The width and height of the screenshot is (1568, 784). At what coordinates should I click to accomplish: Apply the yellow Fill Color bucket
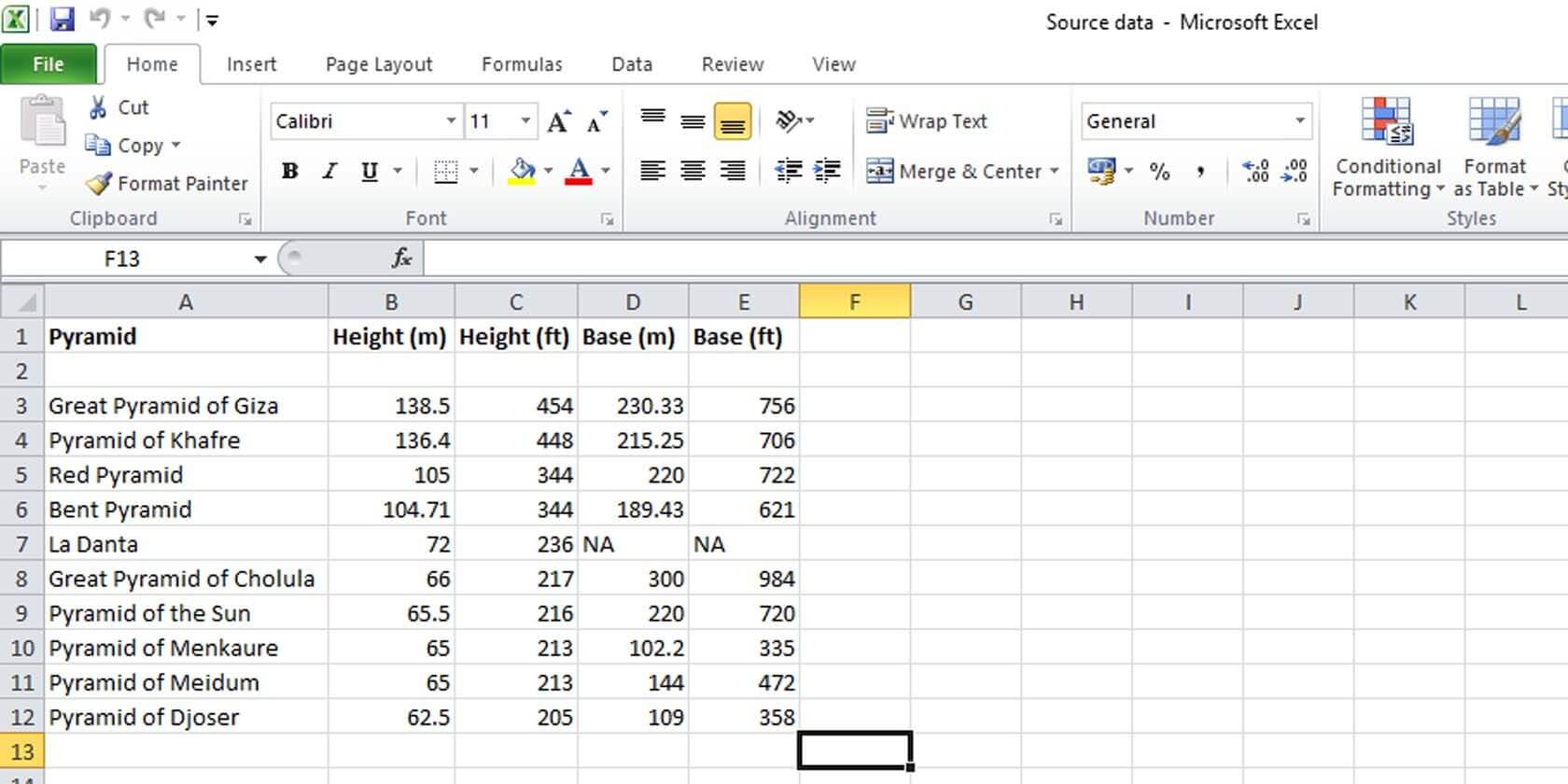[x=522, y=171]
